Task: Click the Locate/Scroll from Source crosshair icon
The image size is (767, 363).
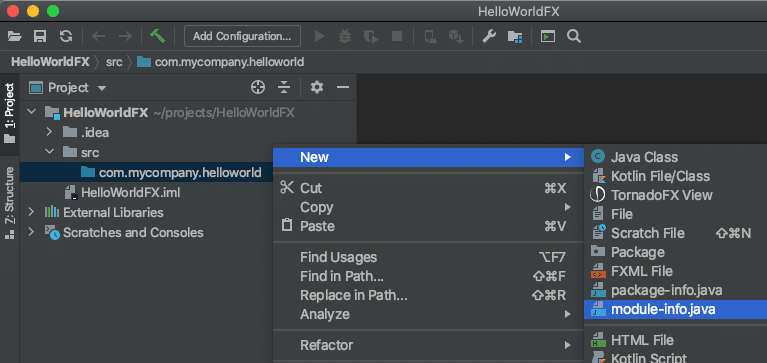Action: (x=258, y=88)
